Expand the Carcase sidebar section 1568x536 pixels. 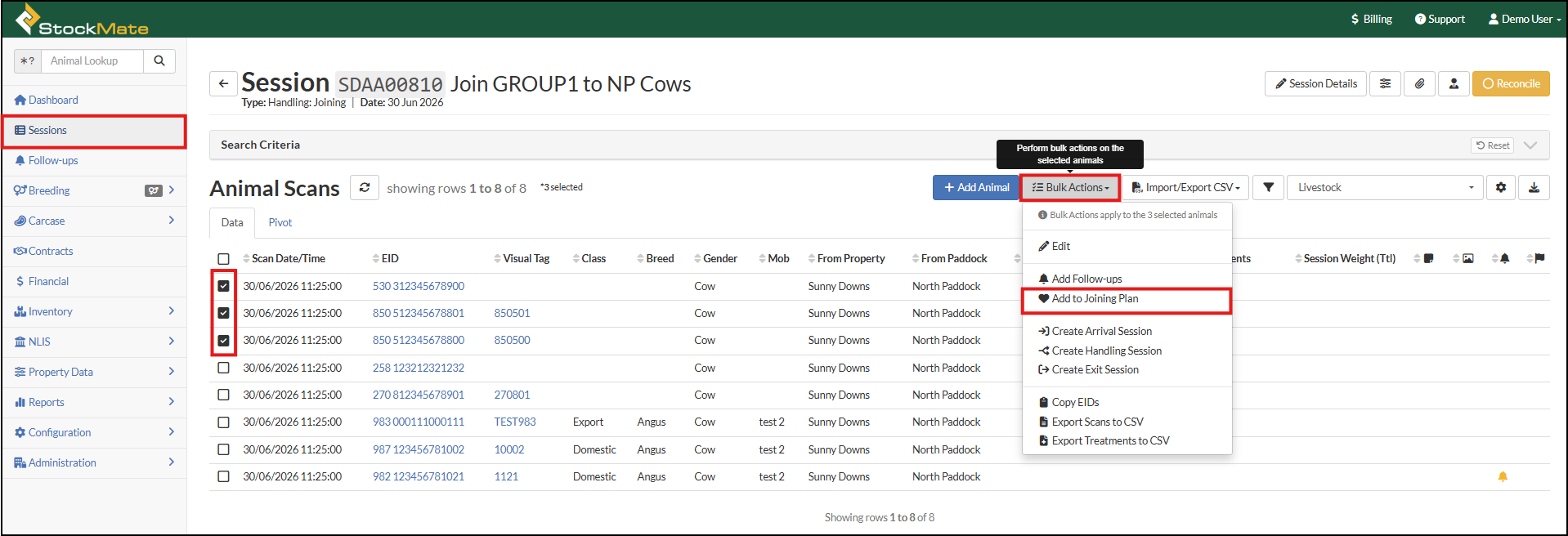tap(171, 221)
